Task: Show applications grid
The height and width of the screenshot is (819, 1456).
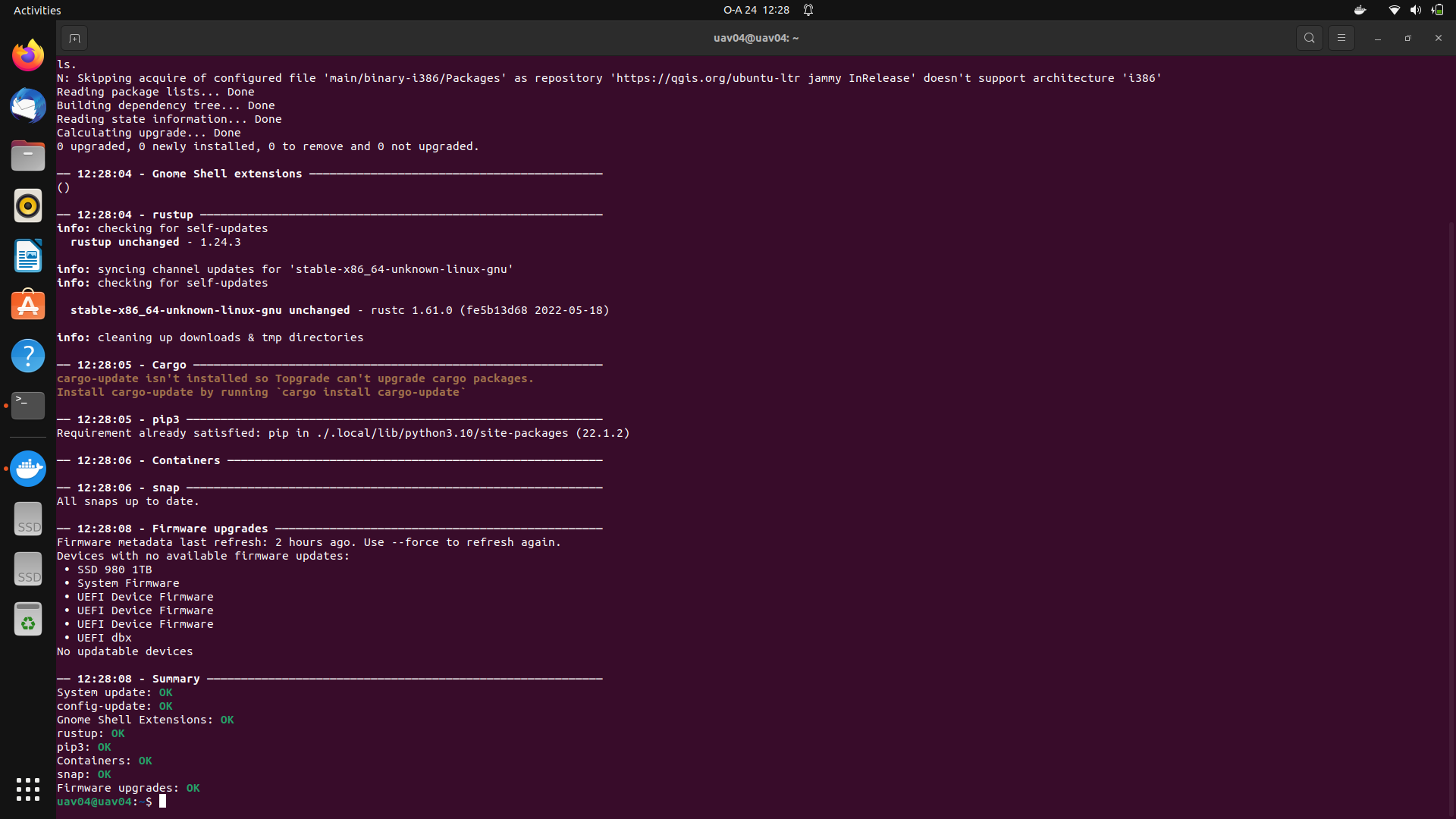Action: tap(28, 789)
